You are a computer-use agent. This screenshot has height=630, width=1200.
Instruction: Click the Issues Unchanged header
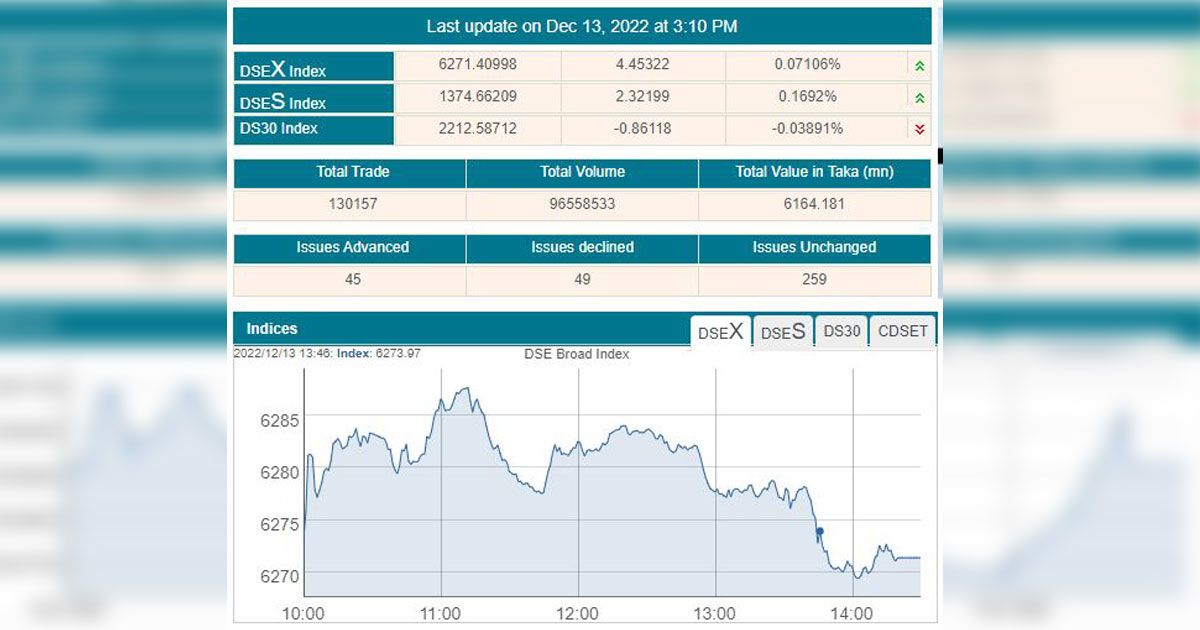[814, 247]
